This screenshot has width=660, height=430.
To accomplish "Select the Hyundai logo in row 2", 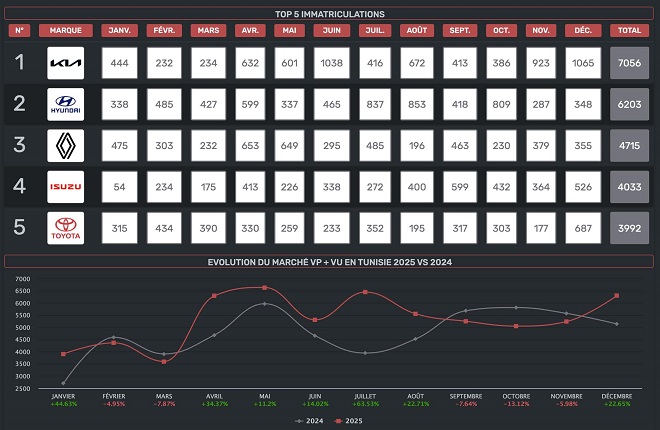I will click(66, 103).
